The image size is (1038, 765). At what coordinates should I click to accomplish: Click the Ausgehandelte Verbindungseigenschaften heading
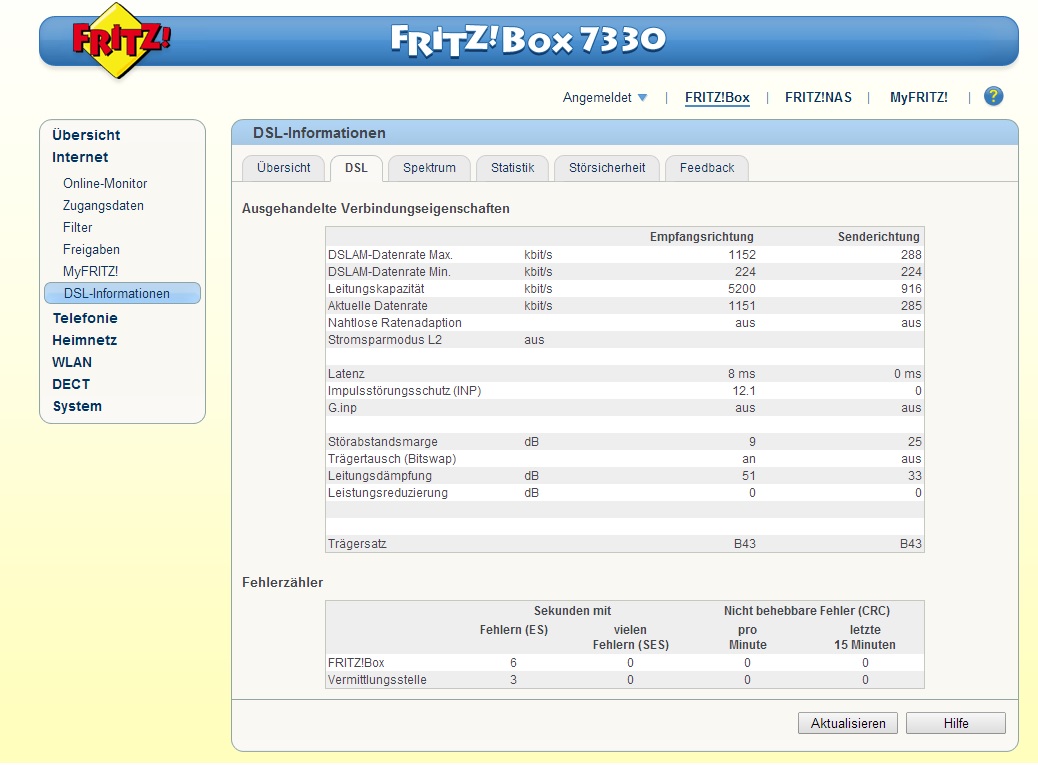pyautogui.click(x=375, y=208)
